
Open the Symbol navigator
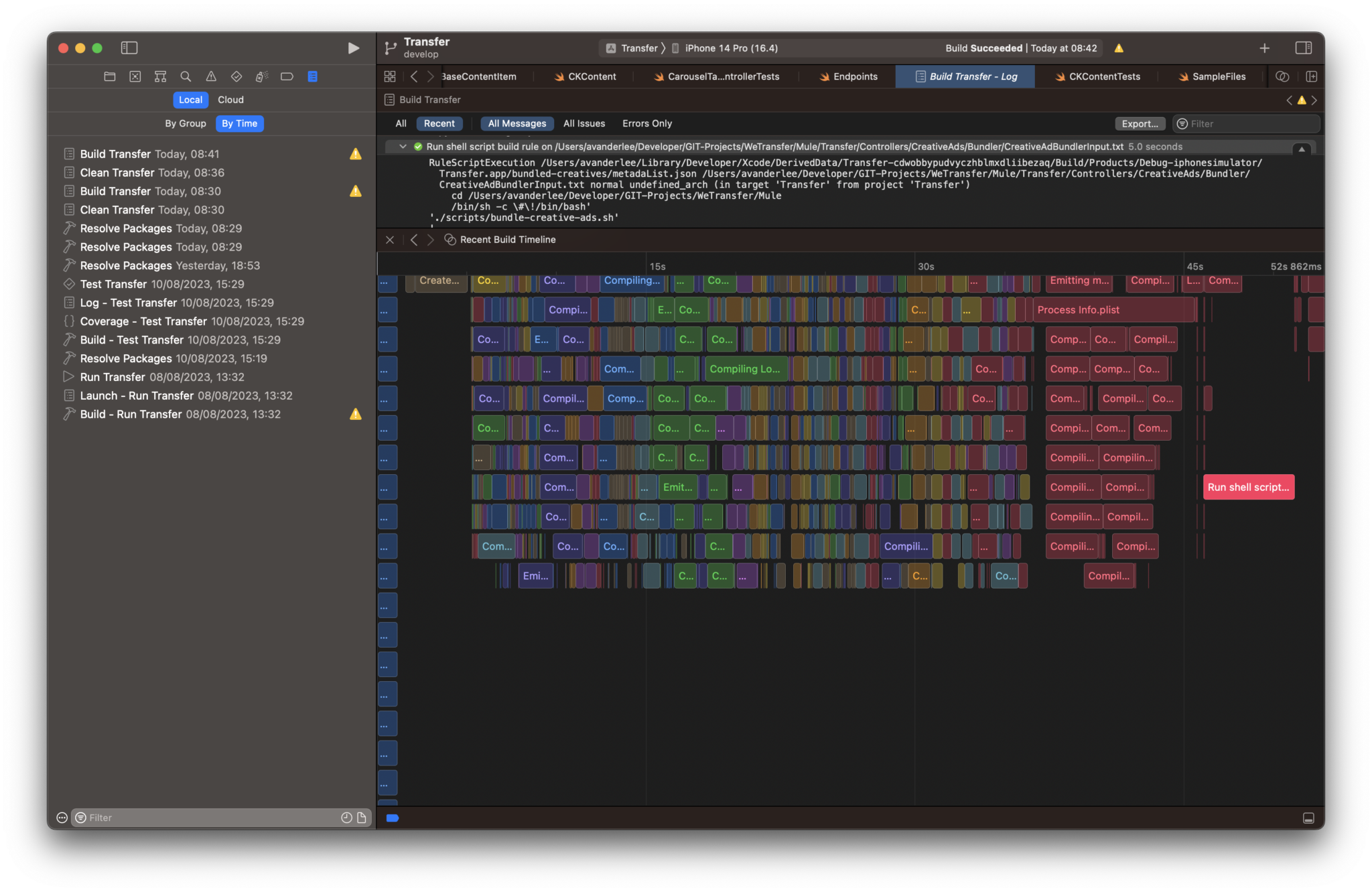[x=160, y=76]
